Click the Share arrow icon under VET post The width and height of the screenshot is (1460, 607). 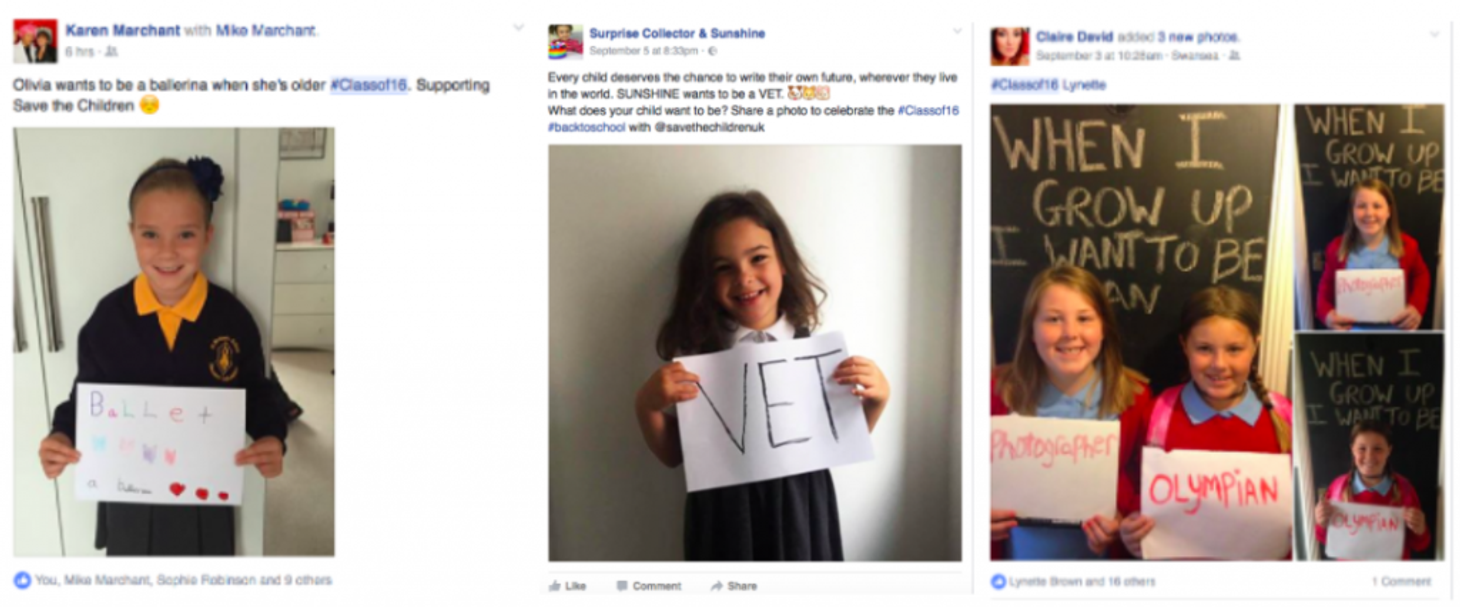716,586
